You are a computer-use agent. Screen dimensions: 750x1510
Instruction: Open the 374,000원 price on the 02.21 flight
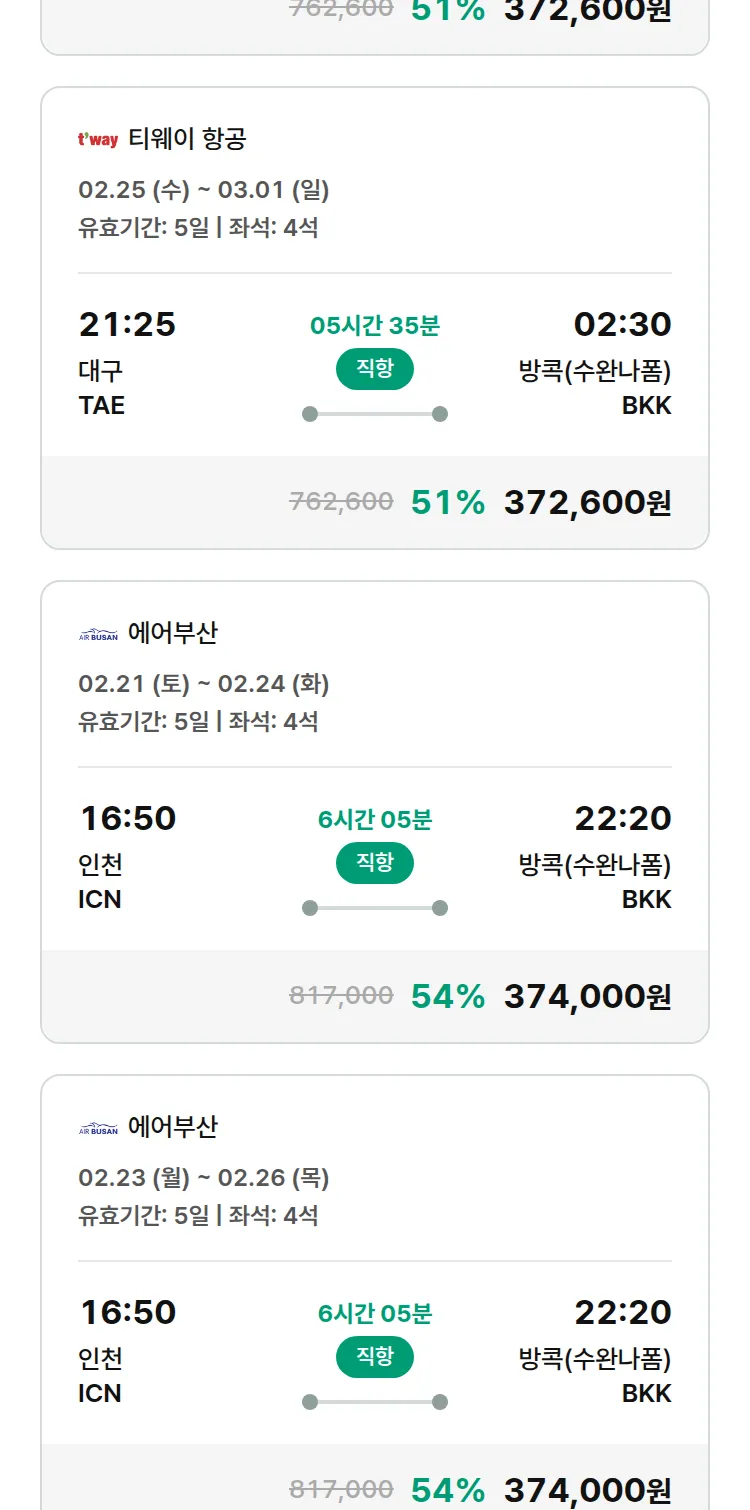(587, 996)
